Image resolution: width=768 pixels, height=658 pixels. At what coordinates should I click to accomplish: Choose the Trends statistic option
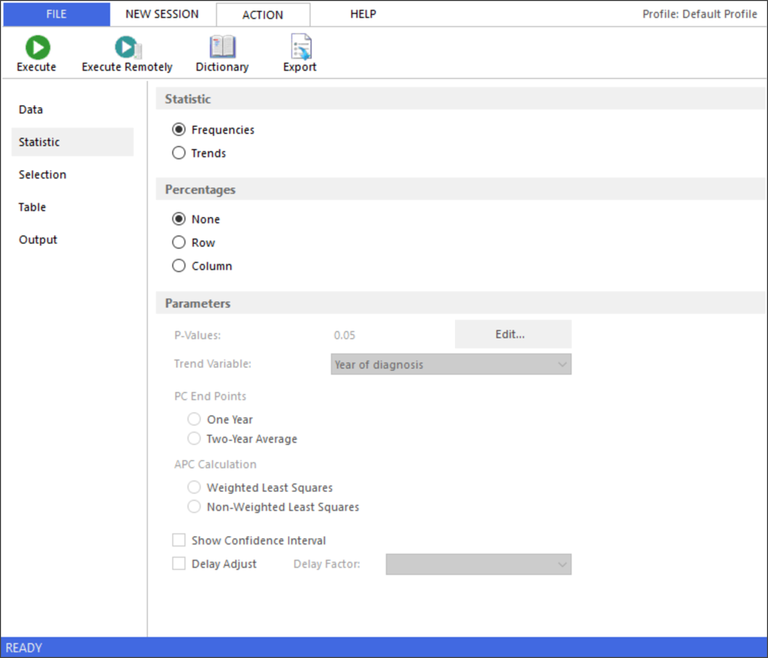point(179,153)
